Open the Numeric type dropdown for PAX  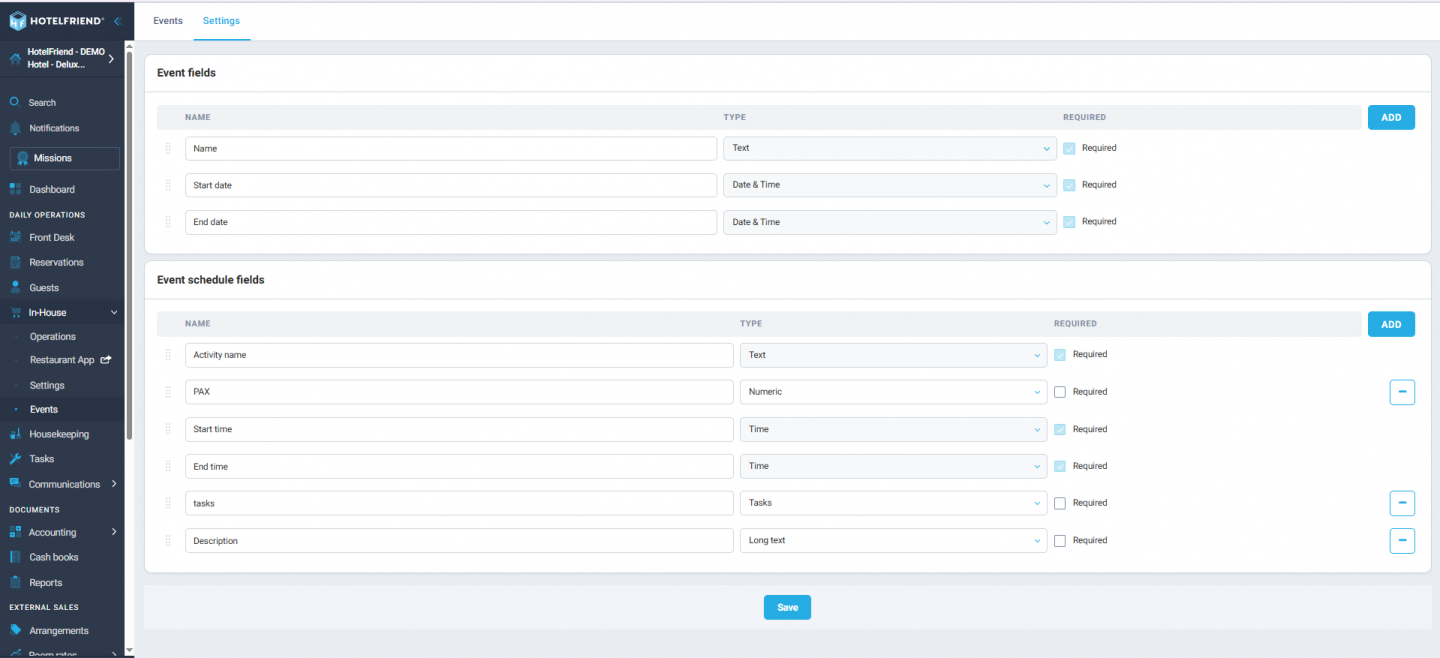pyautogui.click(x=893, y=392)
